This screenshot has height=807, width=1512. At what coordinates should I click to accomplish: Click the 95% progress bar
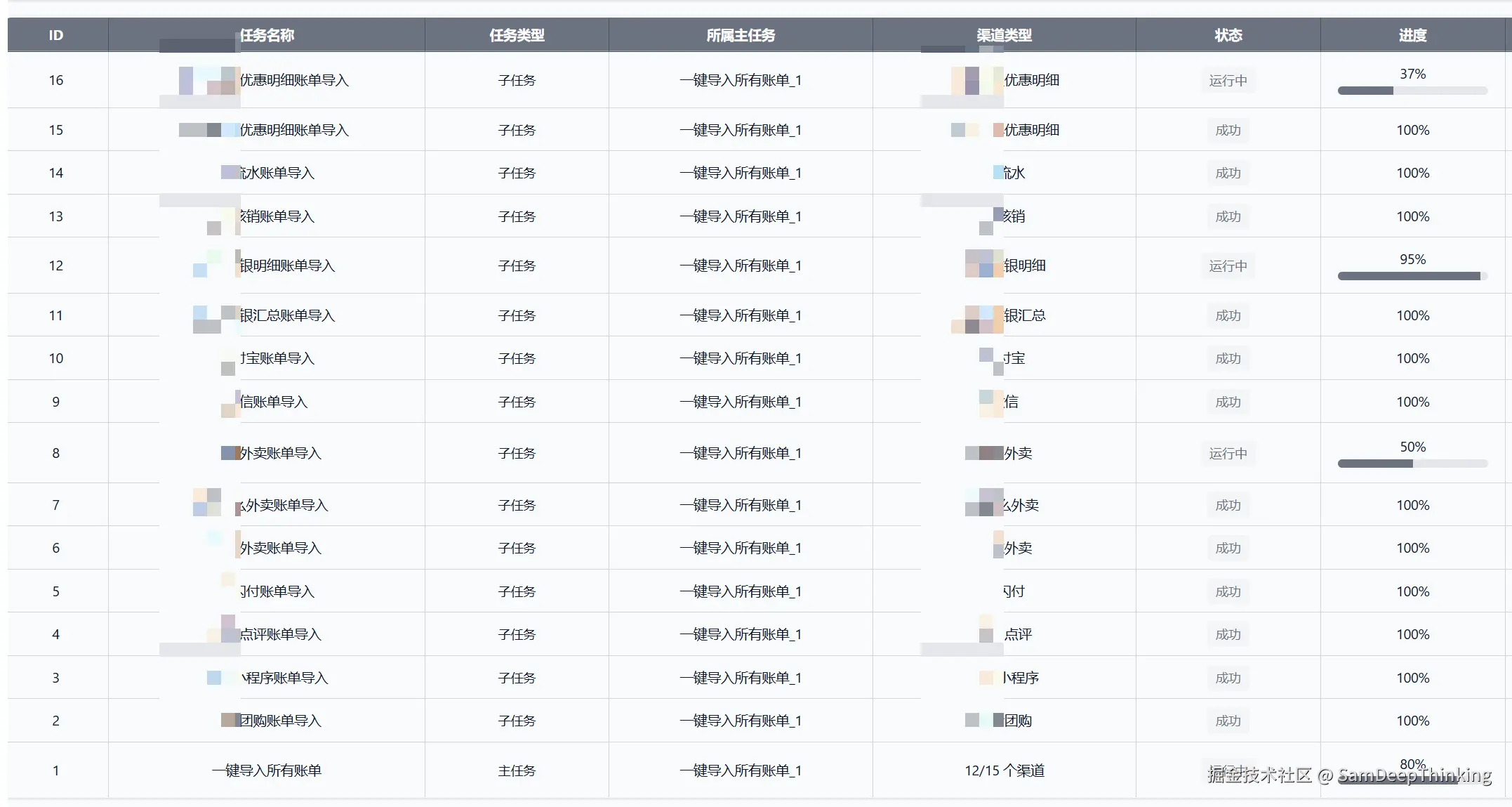tap(1412, 276)
